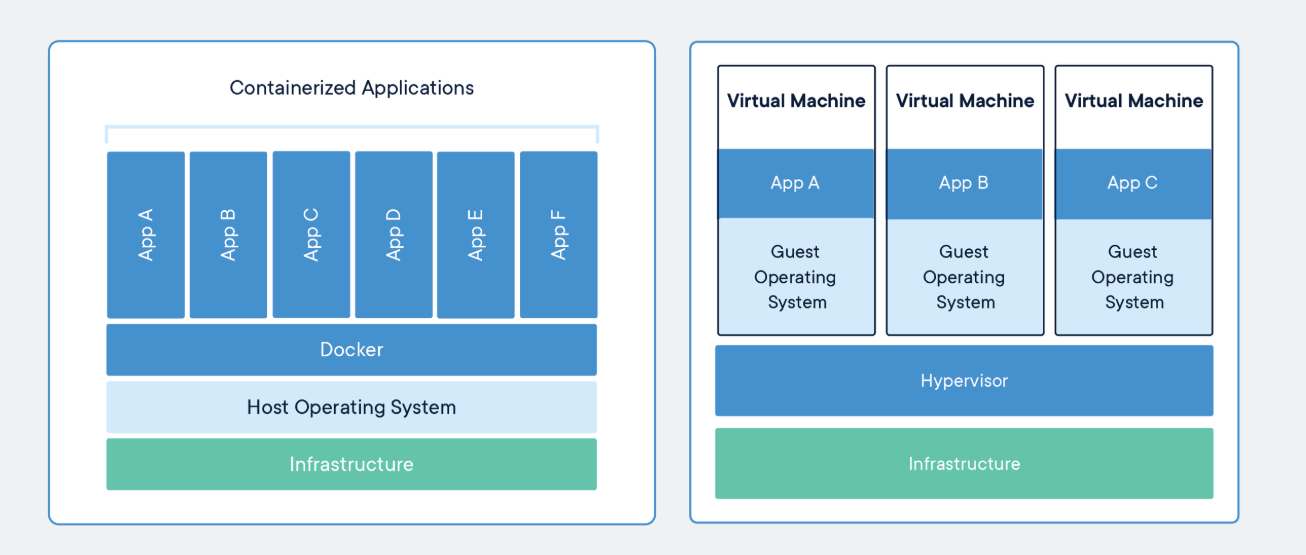Image resolution: width=1306 pixels, height=555 pixels.
Task: Select App B inside the middle virtual machine
Action: click(x=964, y=183)
